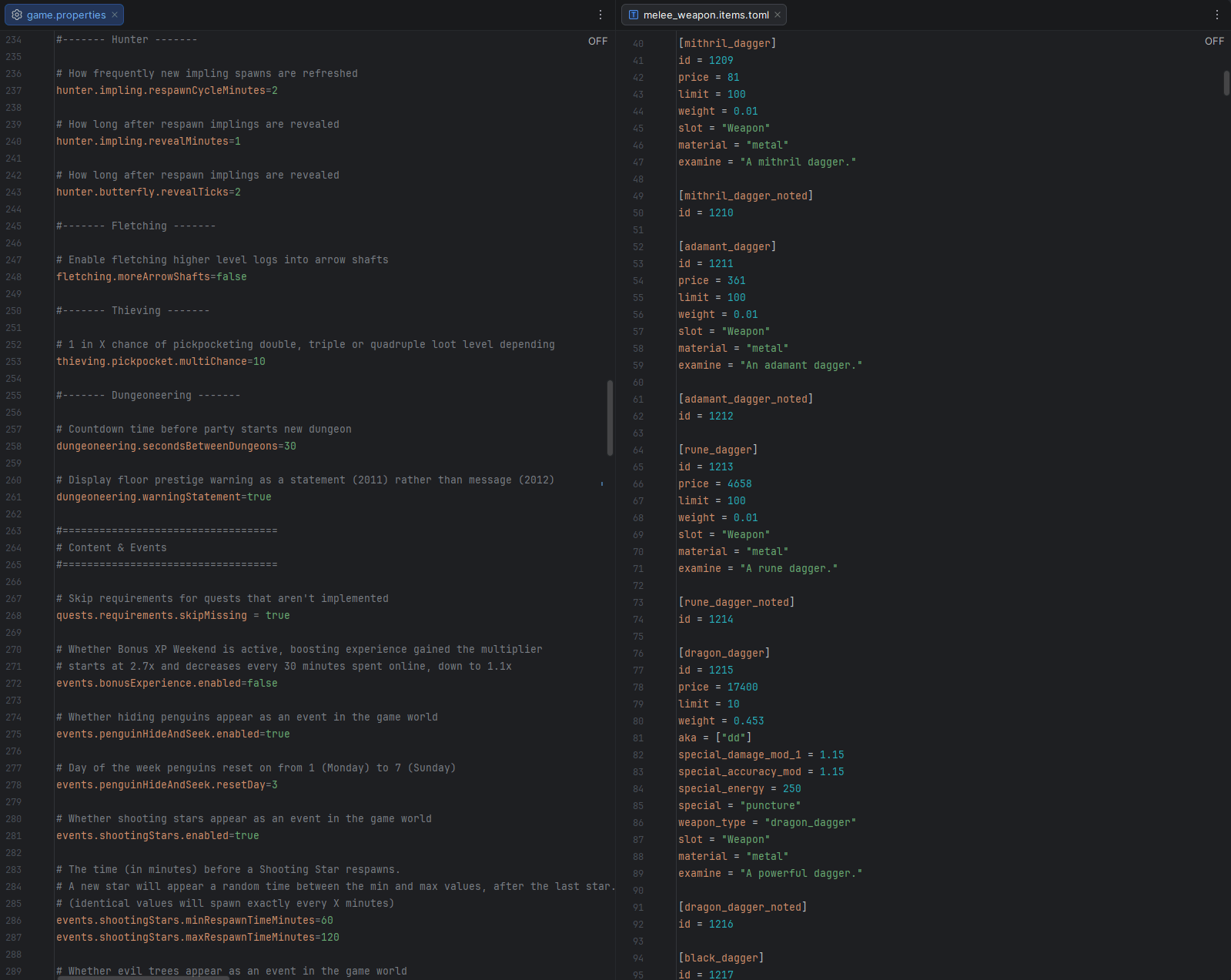Close the melee_weapon.items.toml tab

tap(778, 15)
